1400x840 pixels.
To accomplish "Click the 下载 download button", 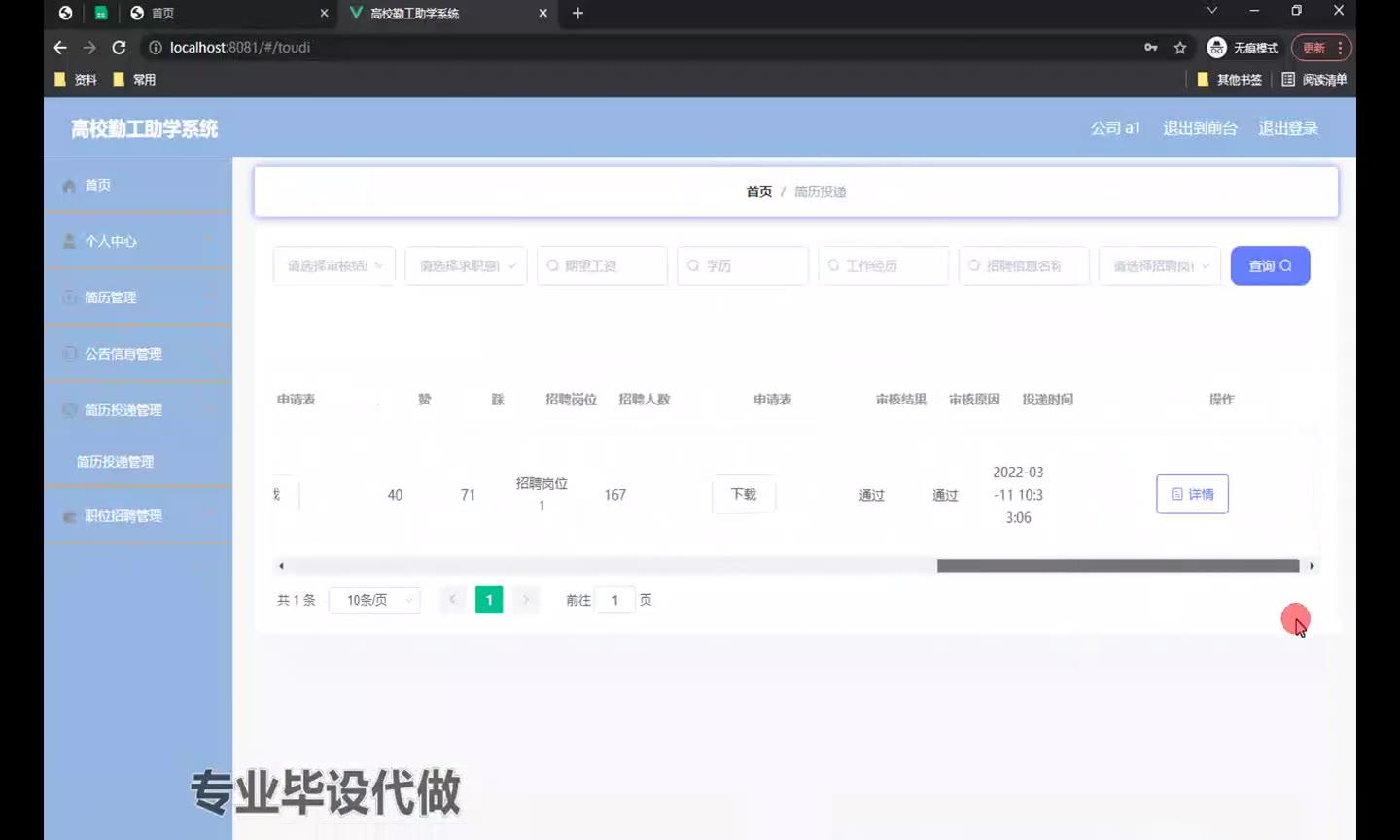I will tap(744, 494).
